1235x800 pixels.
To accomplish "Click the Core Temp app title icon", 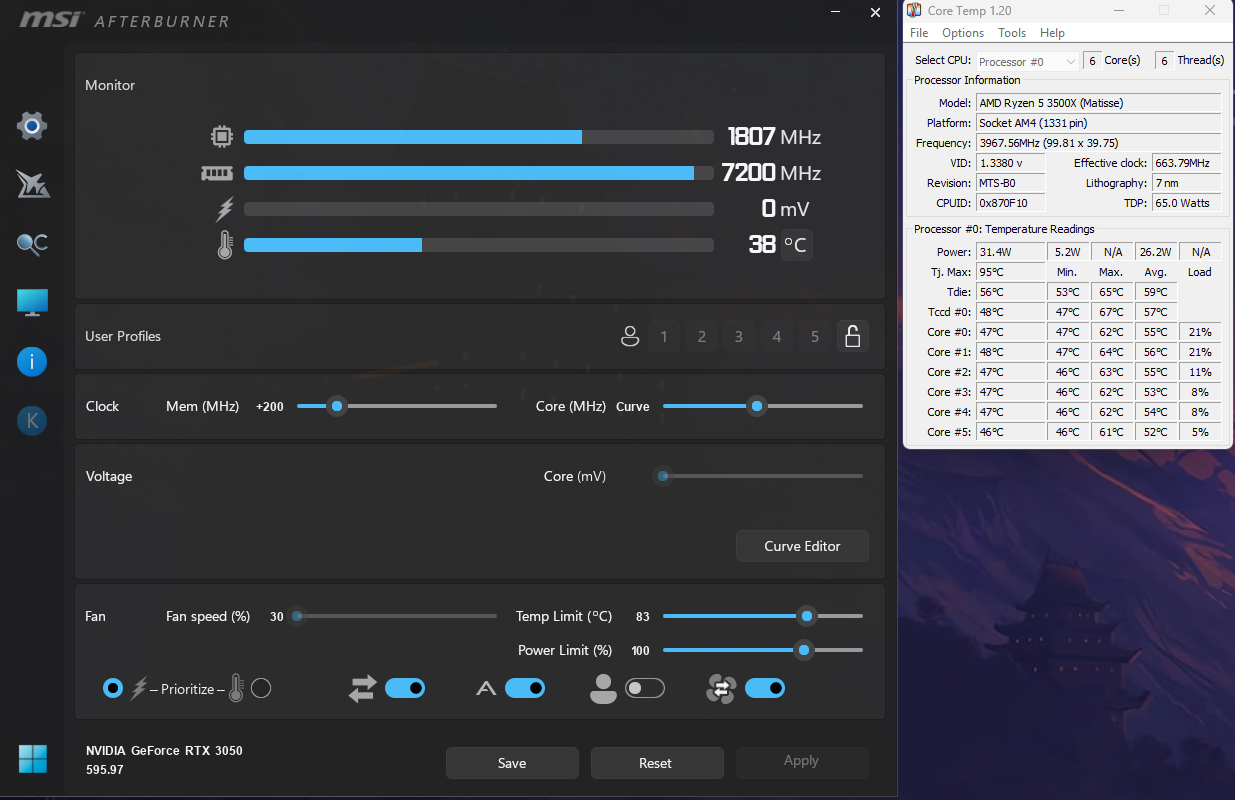I will point(914,10).
